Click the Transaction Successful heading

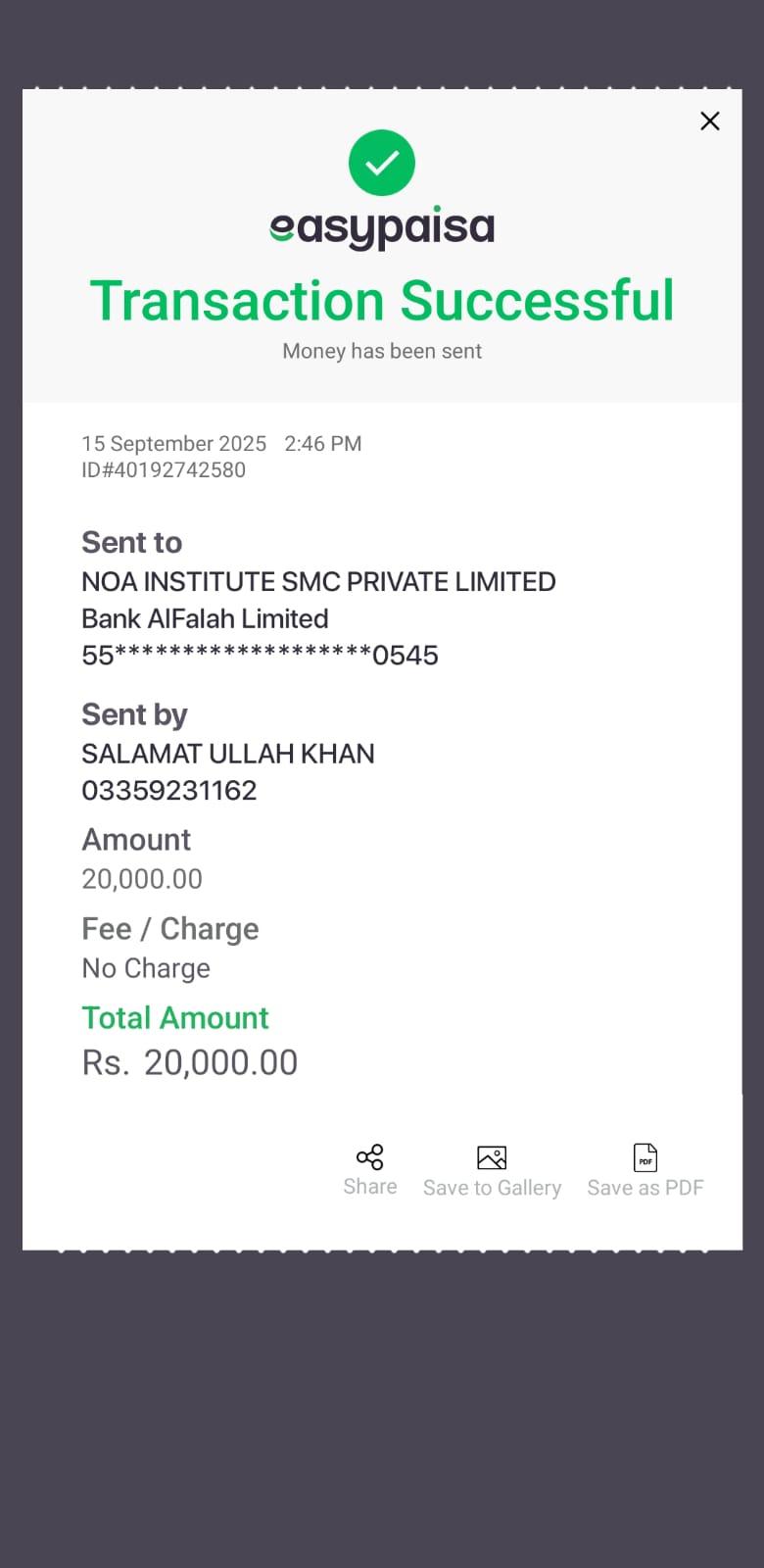382,301
